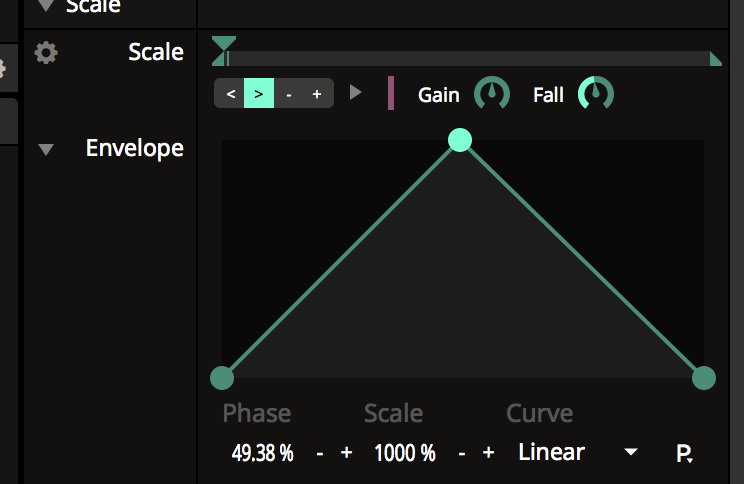The width and height of the screenshot is (744, 484).
Task: Toggle the highlighted right arrow direction button
Action: (259, 94)
